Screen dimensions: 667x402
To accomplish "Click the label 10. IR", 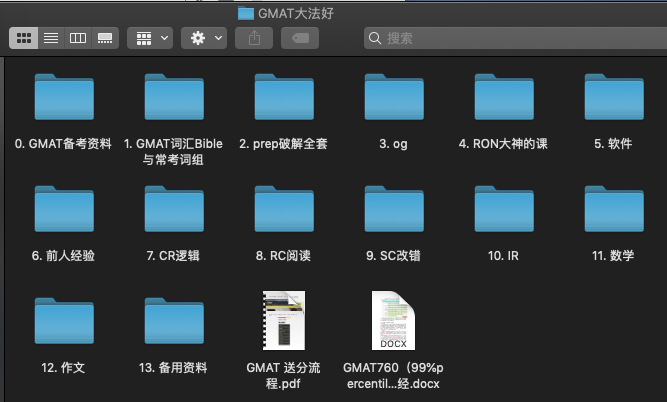I will pyautogui.click(x=503, y=256).
